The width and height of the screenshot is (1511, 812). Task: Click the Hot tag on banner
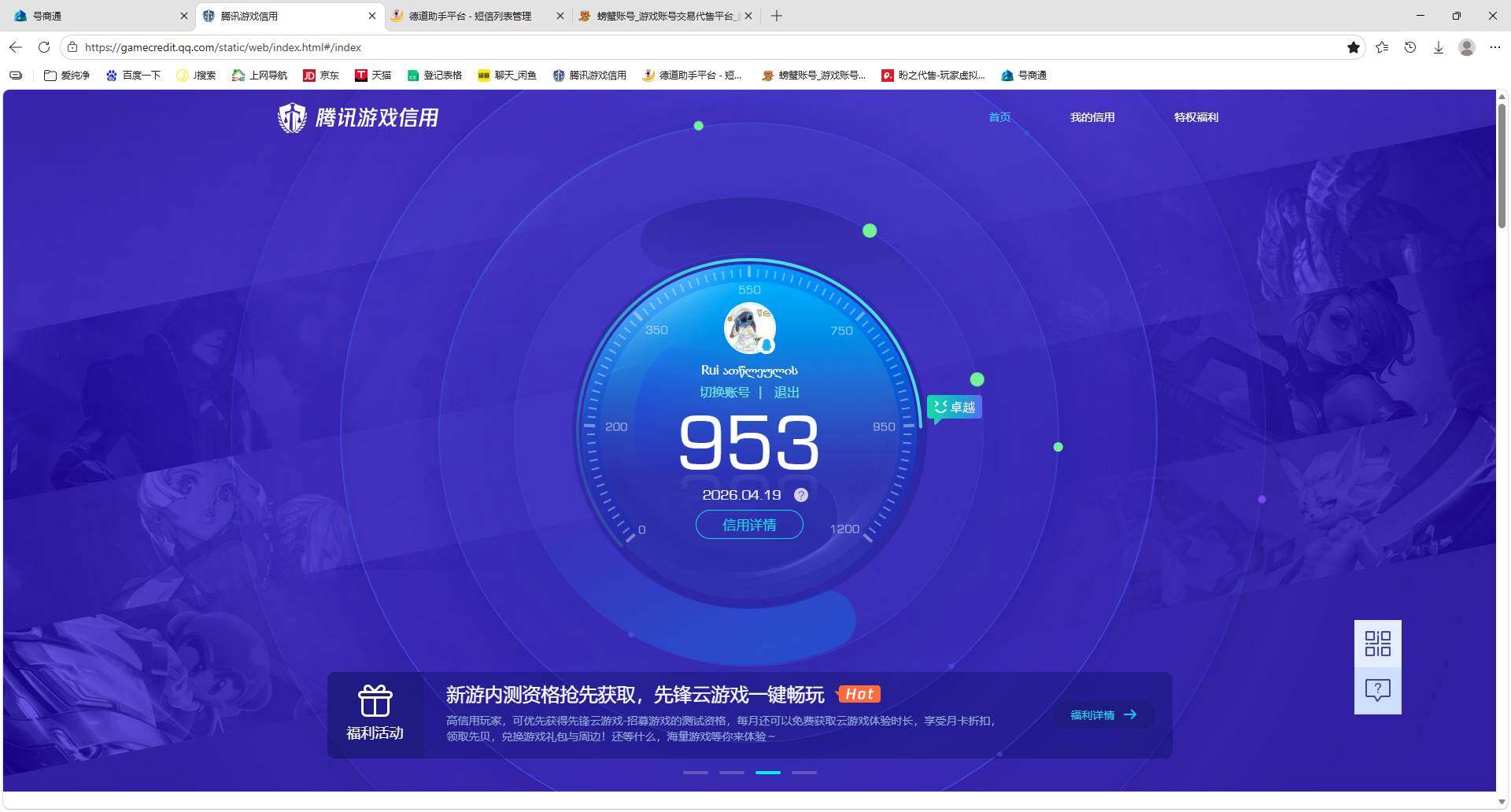859,694
